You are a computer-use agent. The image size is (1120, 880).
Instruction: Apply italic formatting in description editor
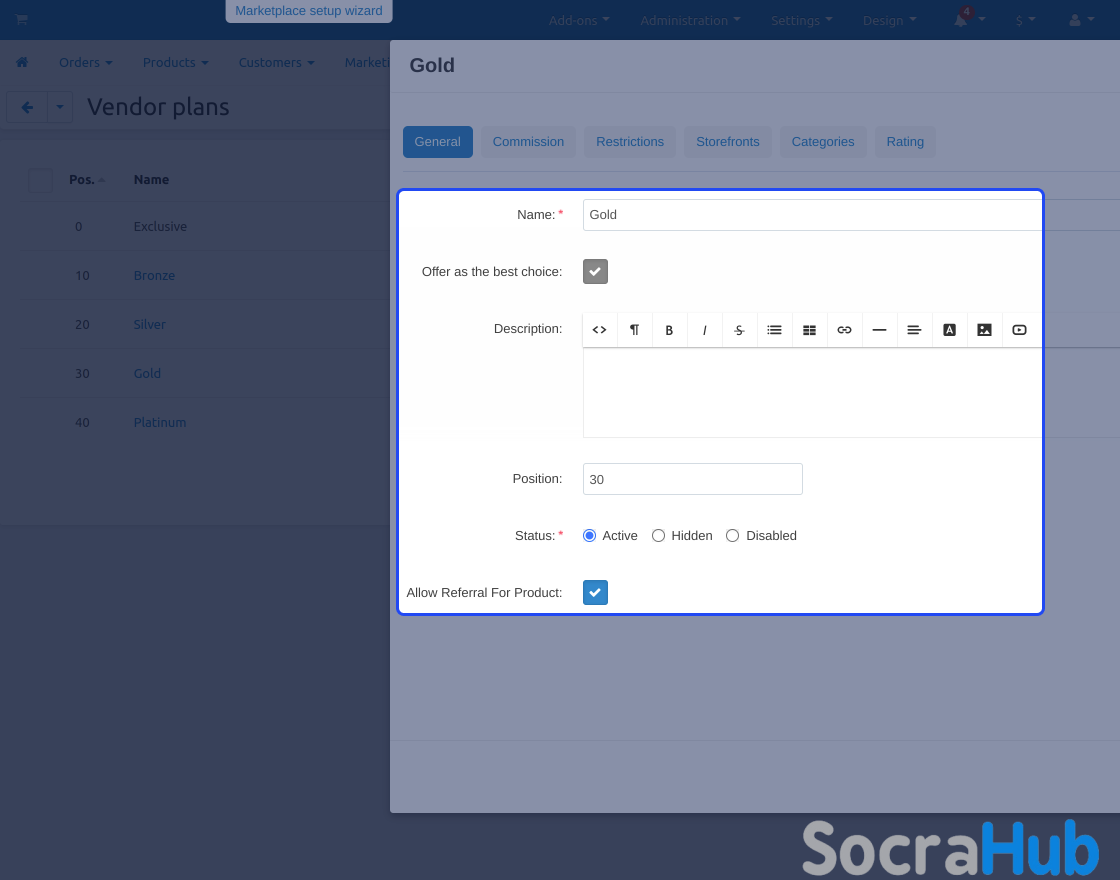click(x=704, y=330)
